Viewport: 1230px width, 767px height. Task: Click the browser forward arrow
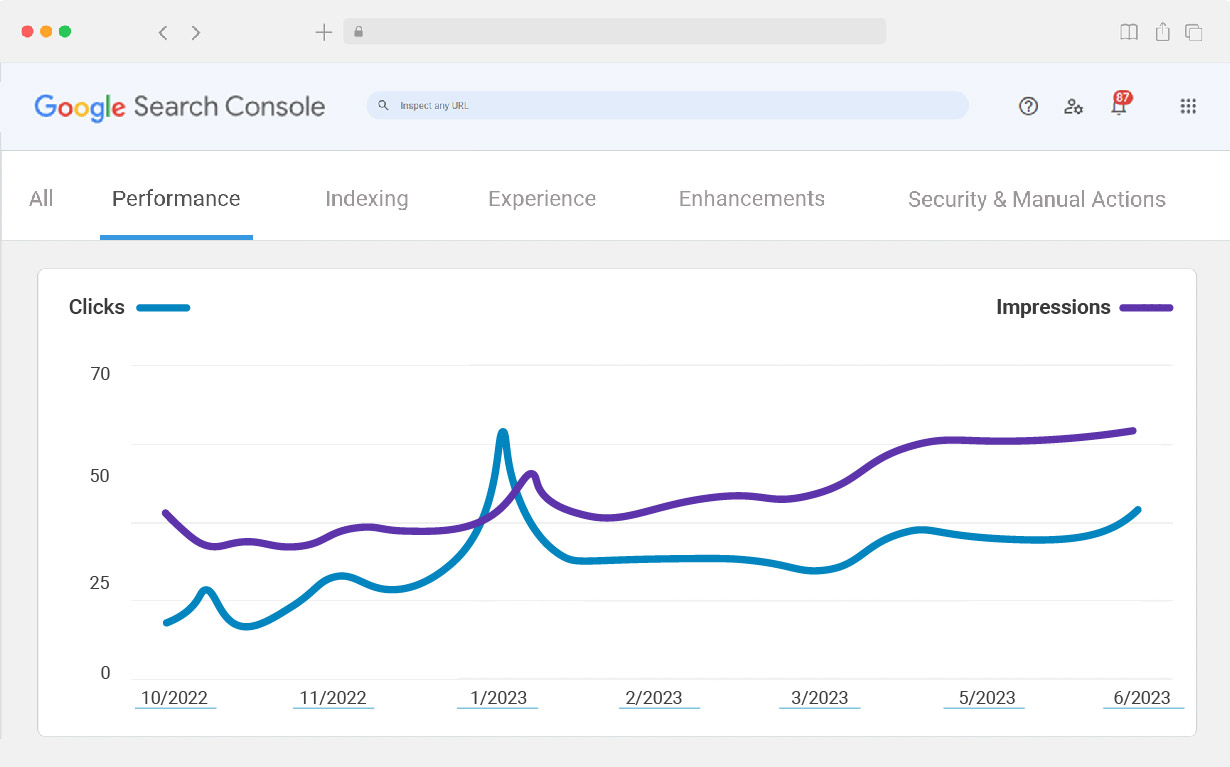point(196,33)
